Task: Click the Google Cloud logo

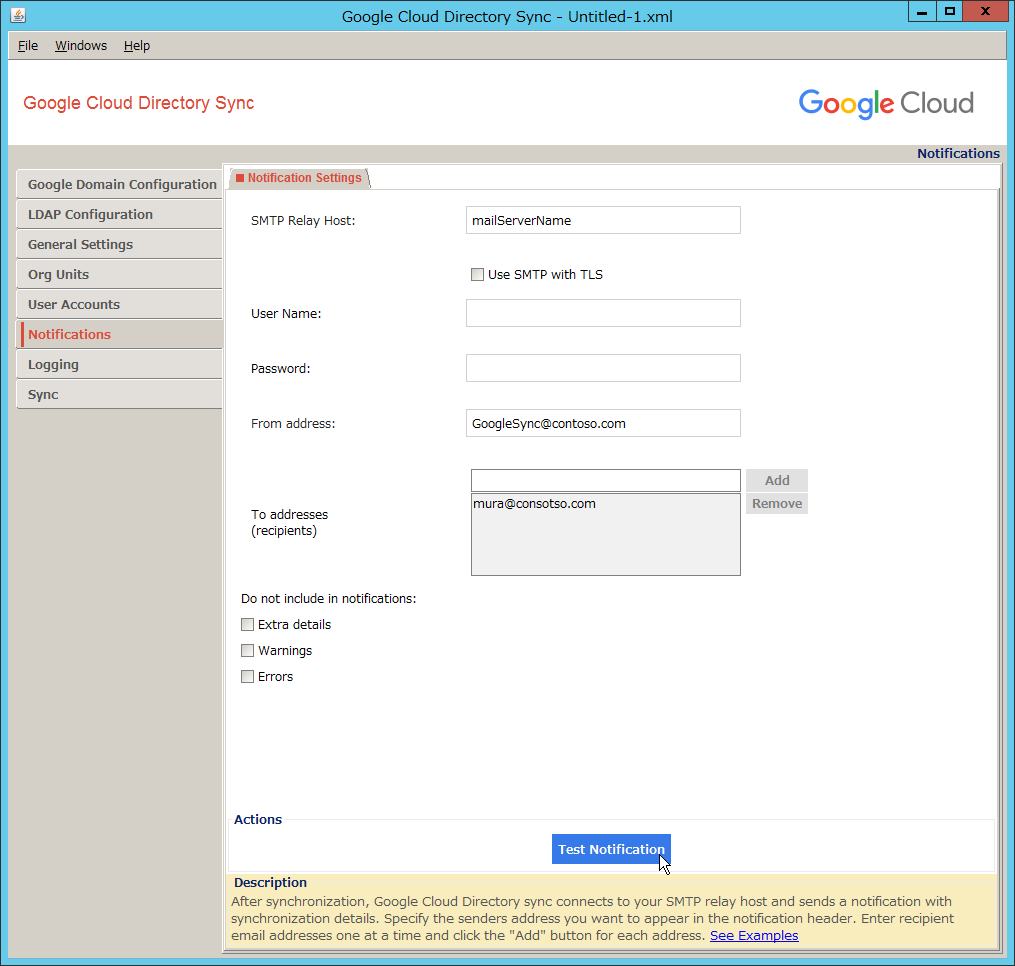Action: coord(886,104)
